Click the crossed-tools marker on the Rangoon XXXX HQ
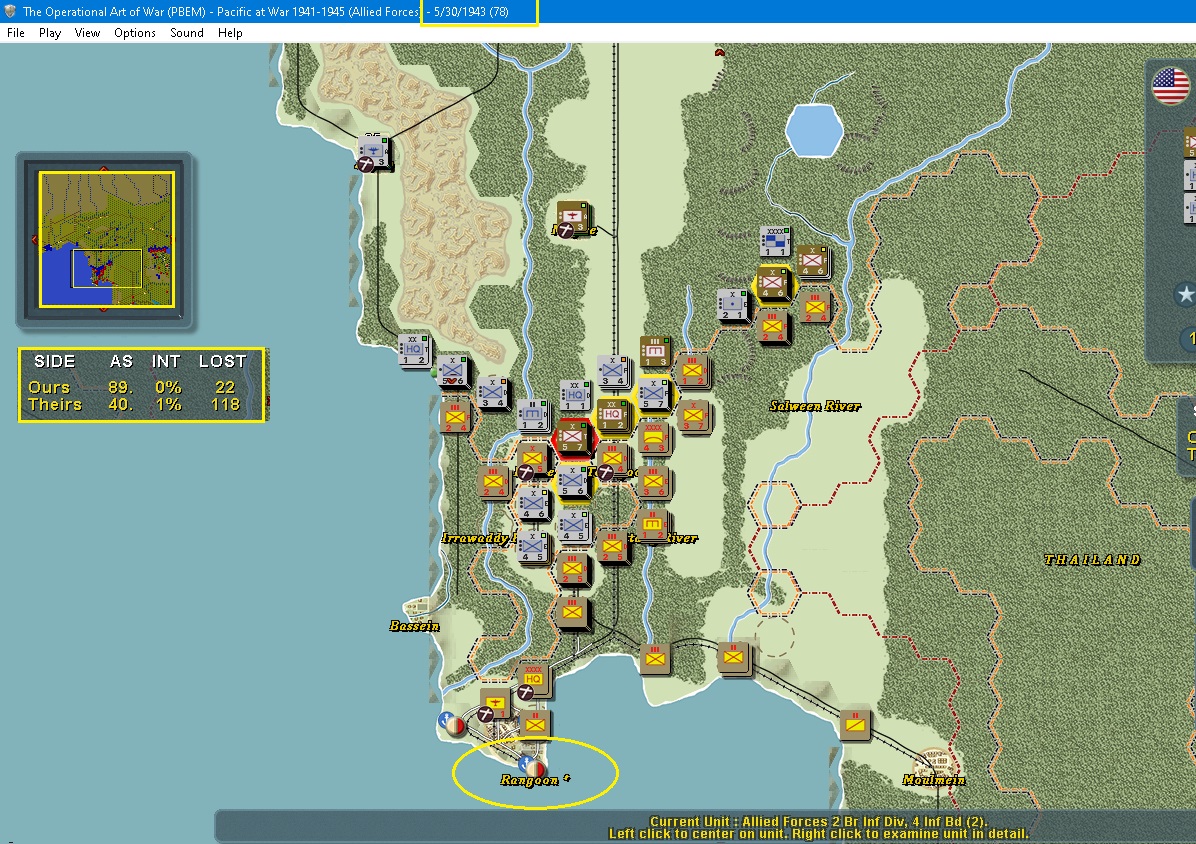 tap(526, 692)
